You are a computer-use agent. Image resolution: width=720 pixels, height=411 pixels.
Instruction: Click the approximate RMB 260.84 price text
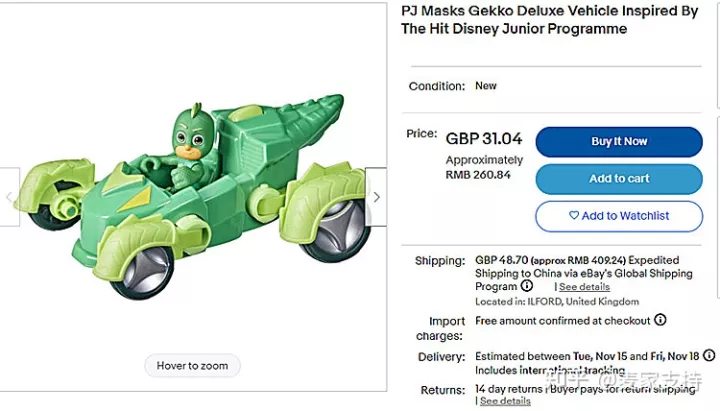(x=484, y=167)
